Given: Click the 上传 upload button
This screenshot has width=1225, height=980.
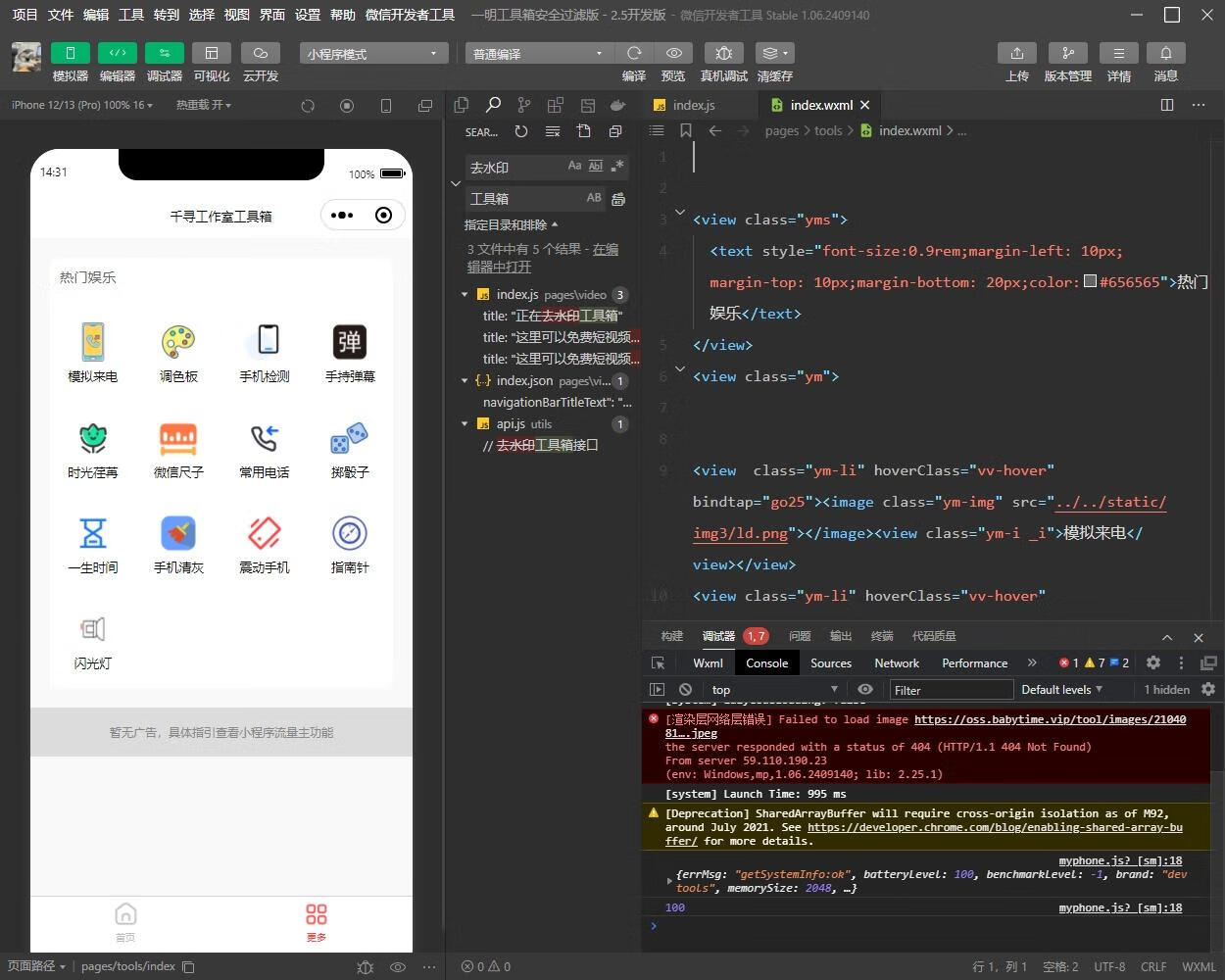Looking at the screenshot, I should pos(1017,53).
